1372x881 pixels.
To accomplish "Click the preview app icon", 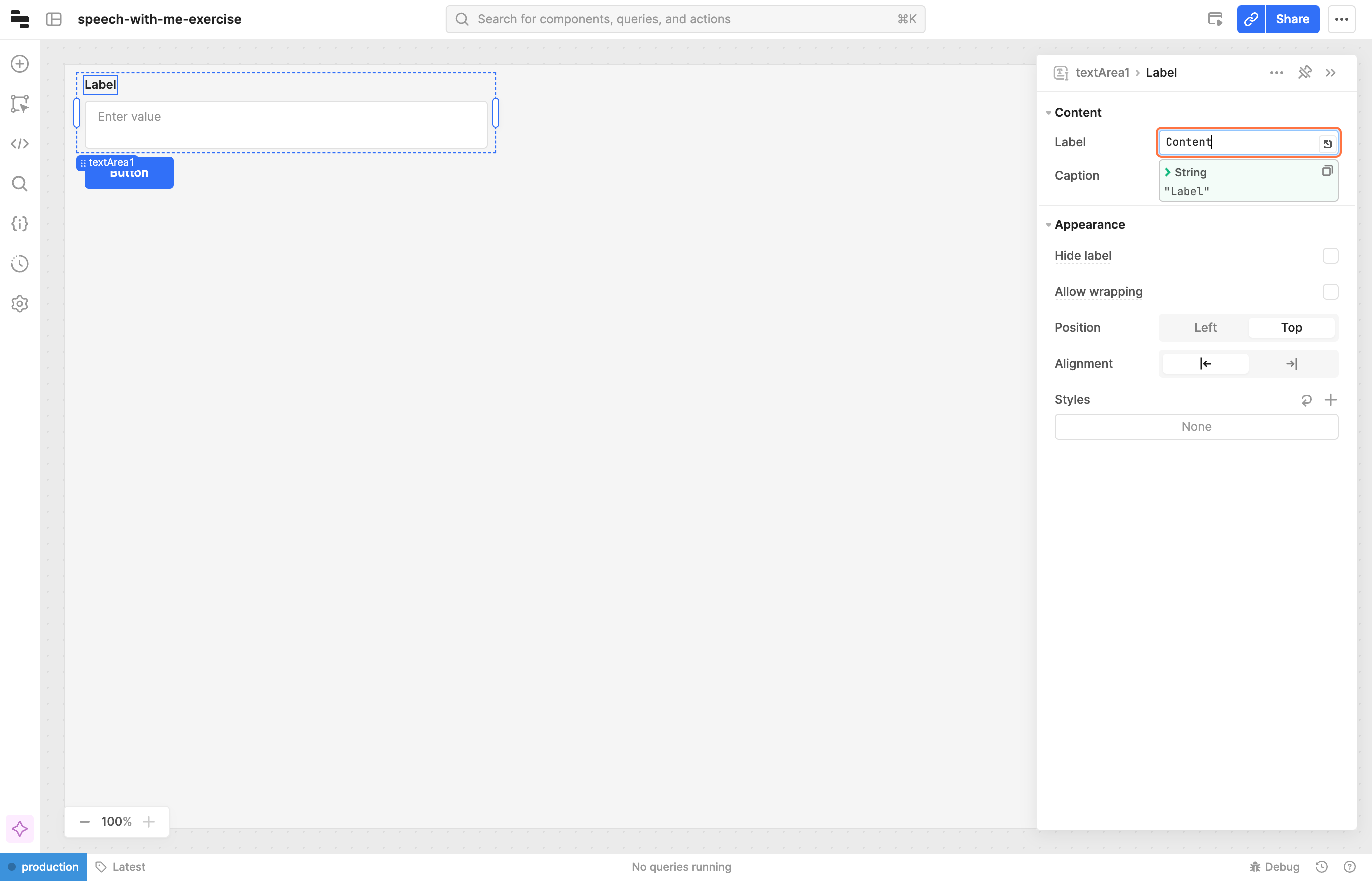I will pyautogui.click(x=1215, y=19).
